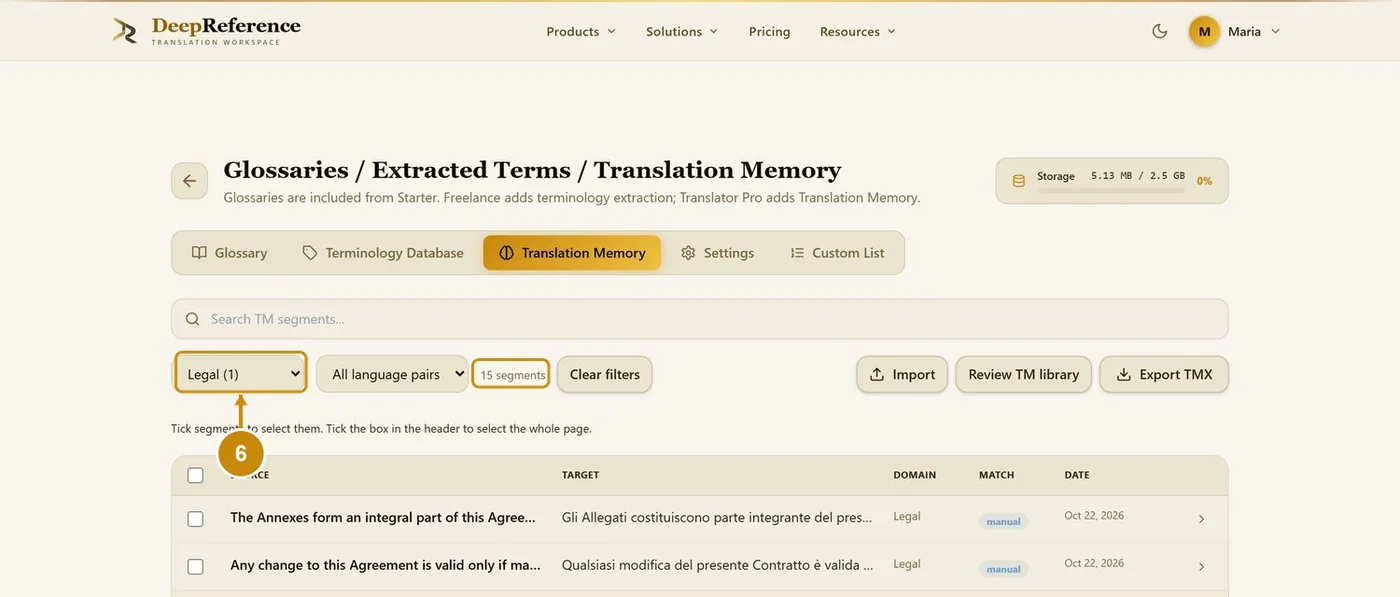
Task: Click the DOMAIN column header
Action: [915, 475]
